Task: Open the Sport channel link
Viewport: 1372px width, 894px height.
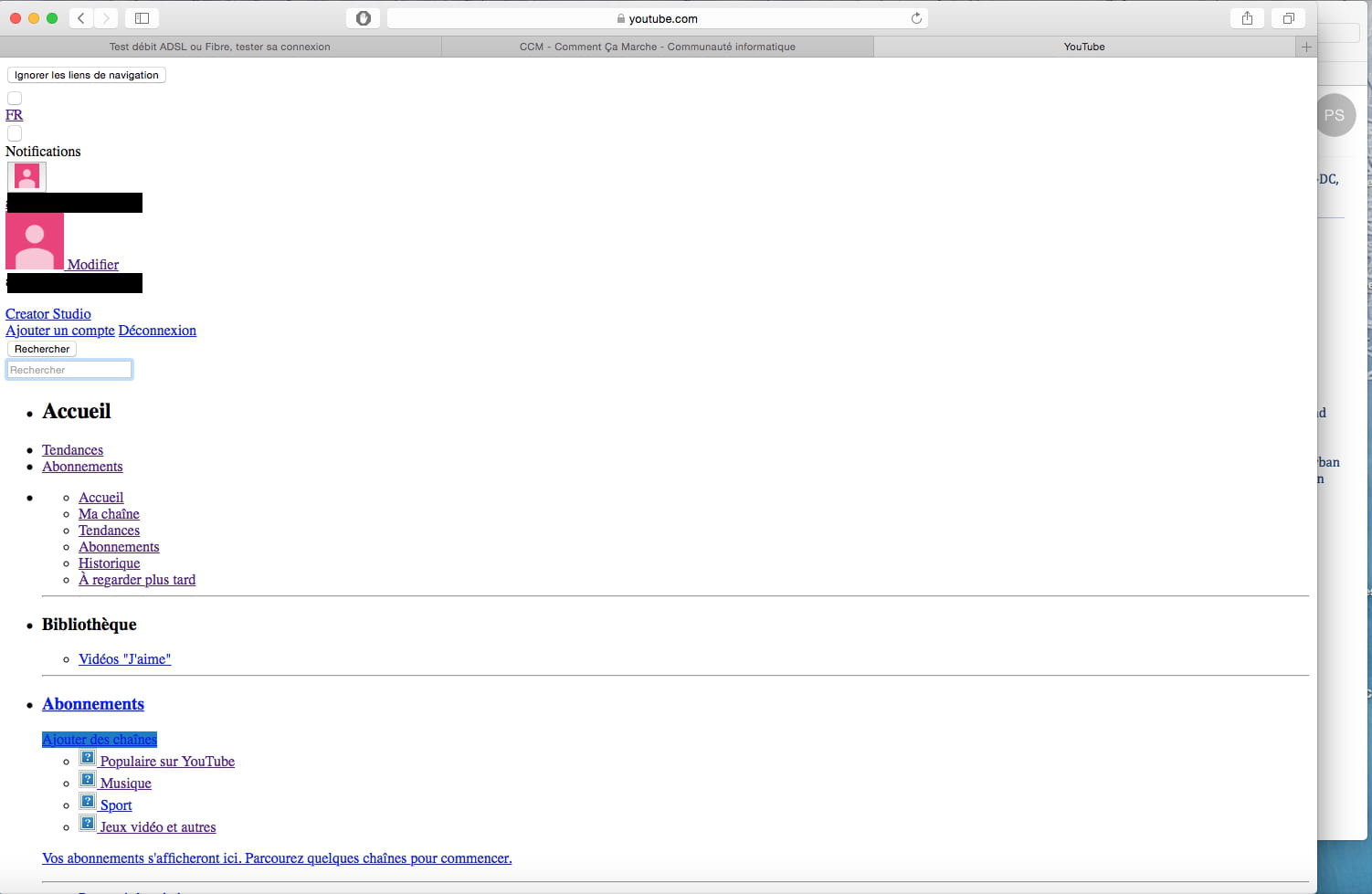Action: tap(116, 805)
